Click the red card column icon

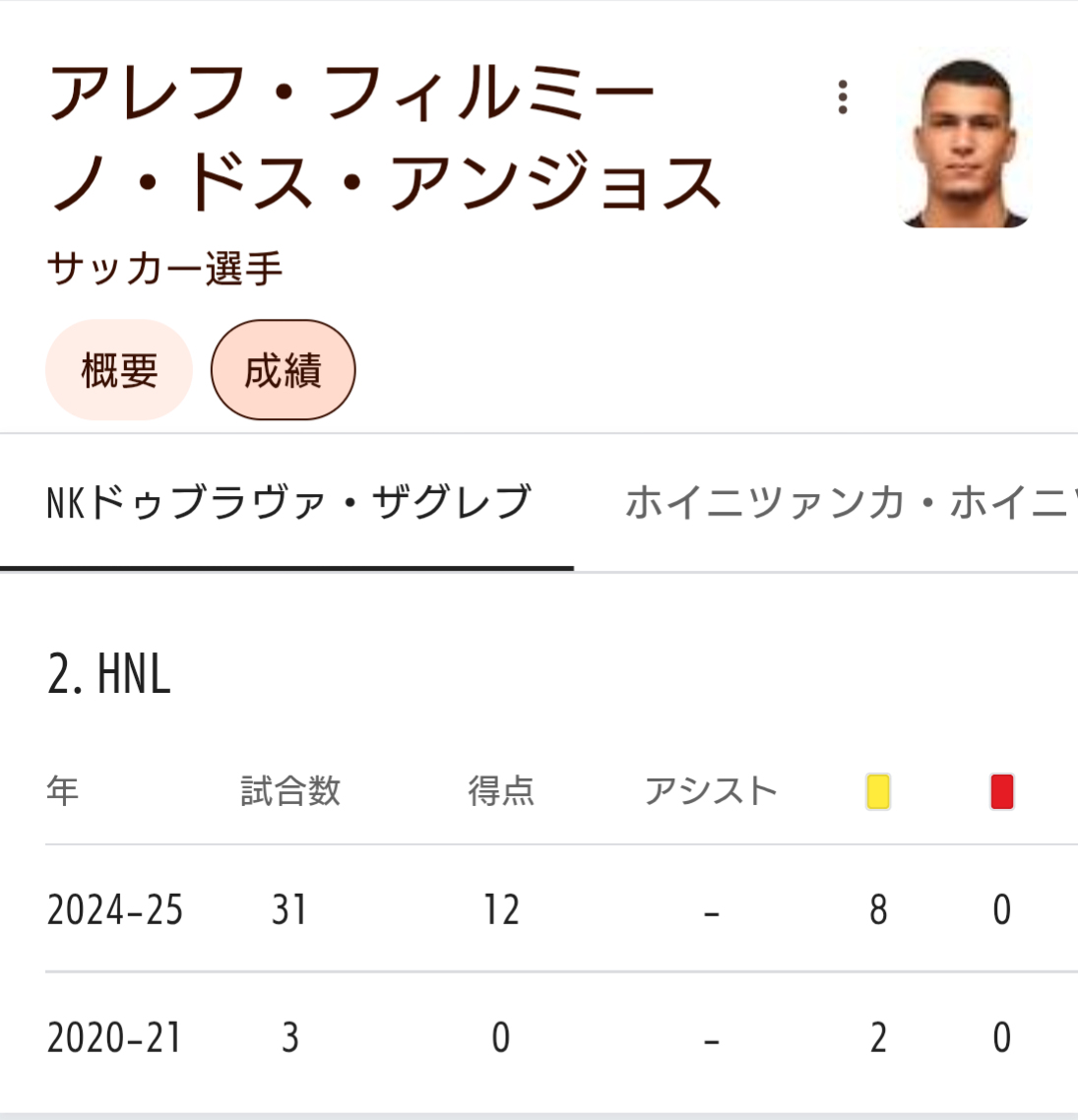pos(1001,791)
